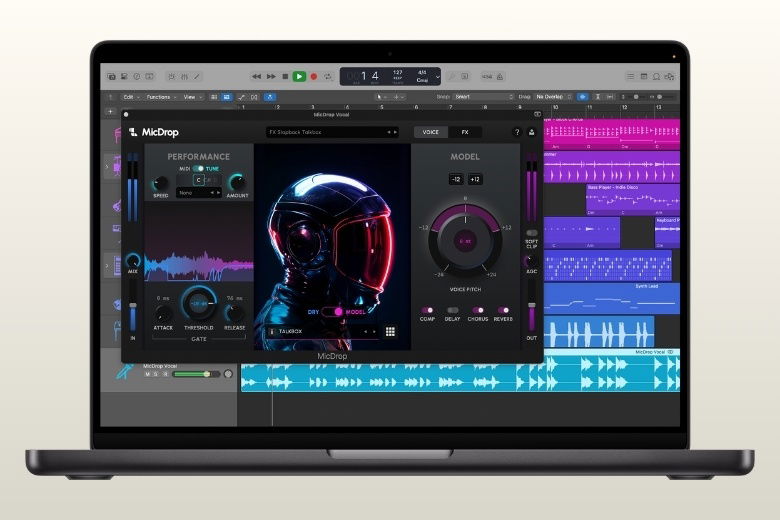Open the Inspector icon in control bar
The height and width of the screenshot is (520, 780).
tap(124, 77)
